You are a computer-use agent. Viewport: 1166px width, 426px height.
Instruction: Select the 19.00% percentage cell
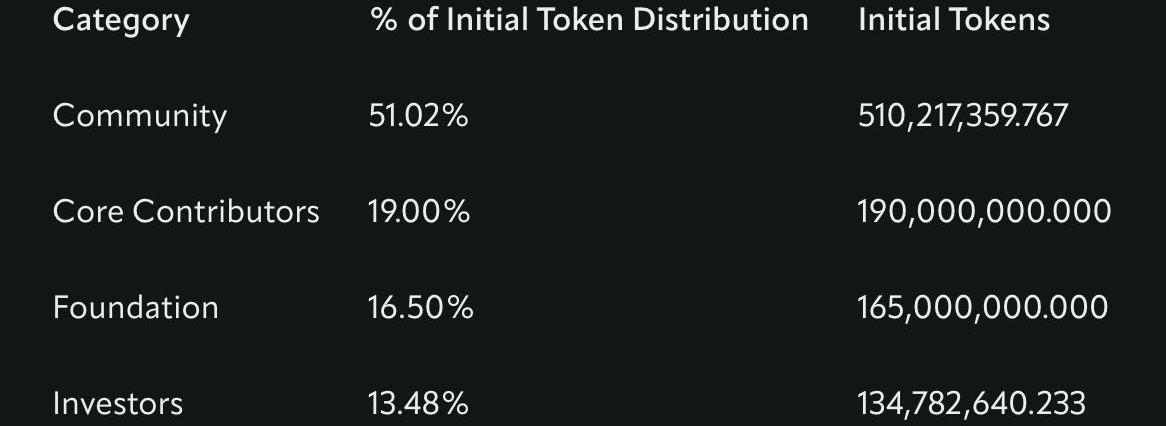coord(418,211)
